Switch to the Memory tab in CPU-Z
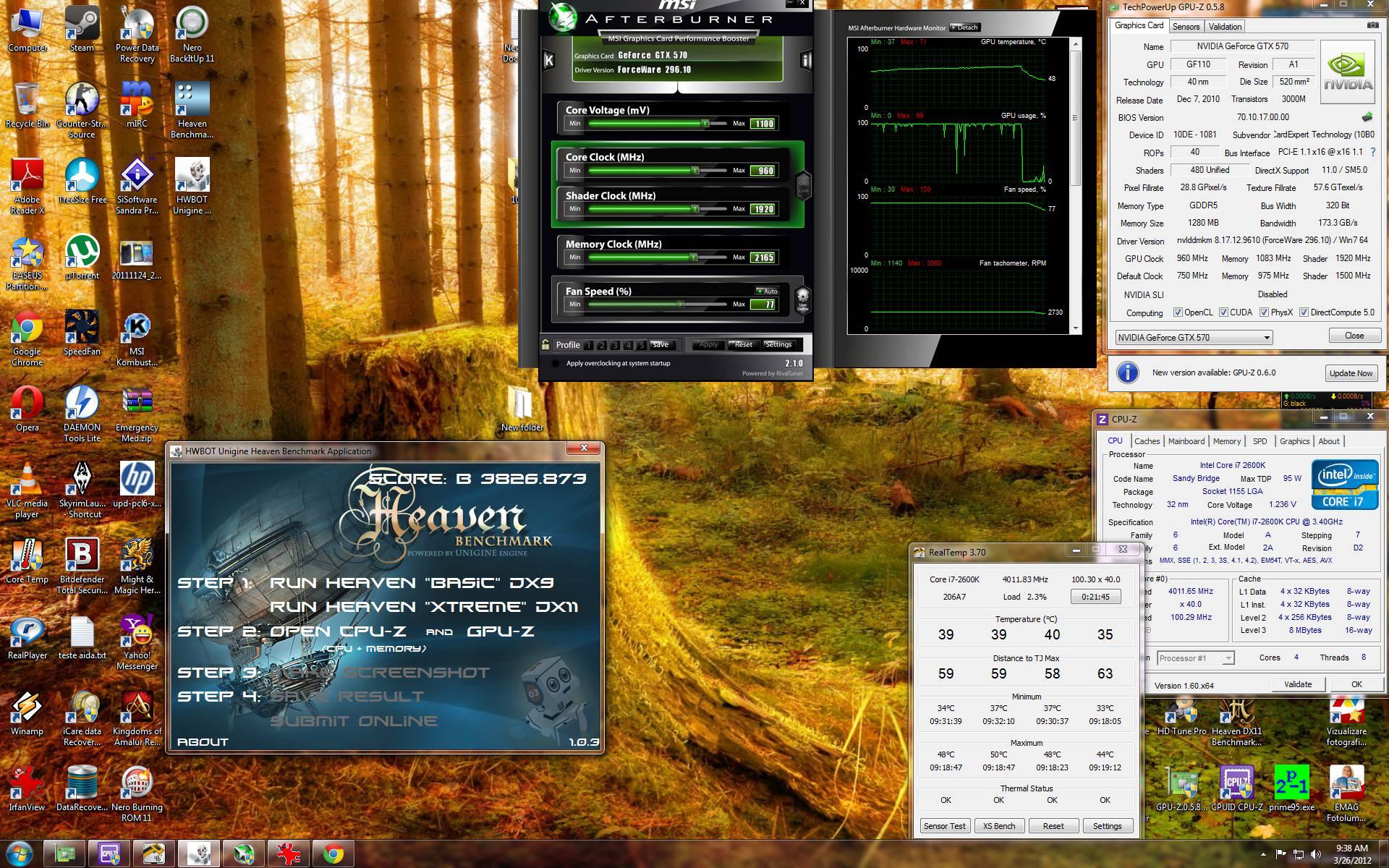The image size is (1389, 868). (1226, 441)
